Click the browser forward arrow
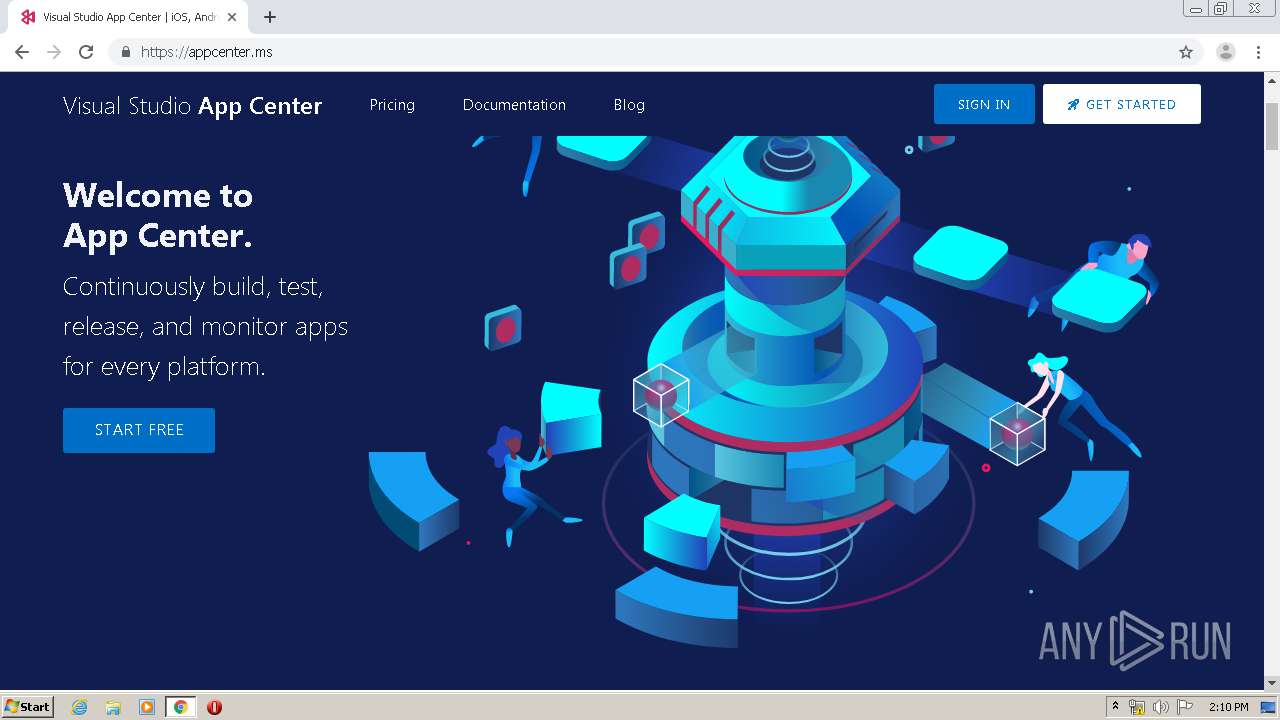 (x=54, y=52)
